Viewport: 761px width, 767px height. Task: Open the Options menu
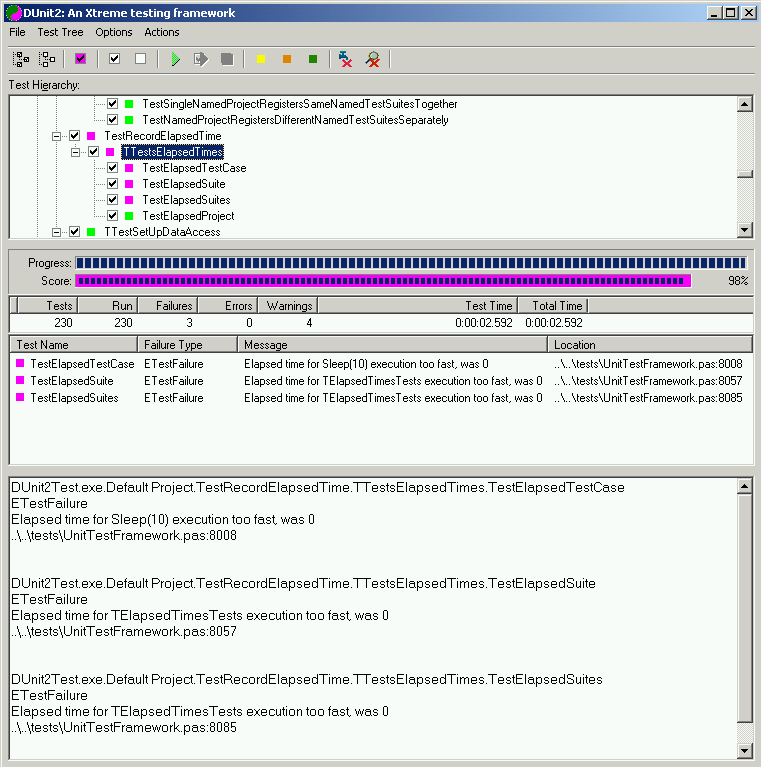pos(113,32)
